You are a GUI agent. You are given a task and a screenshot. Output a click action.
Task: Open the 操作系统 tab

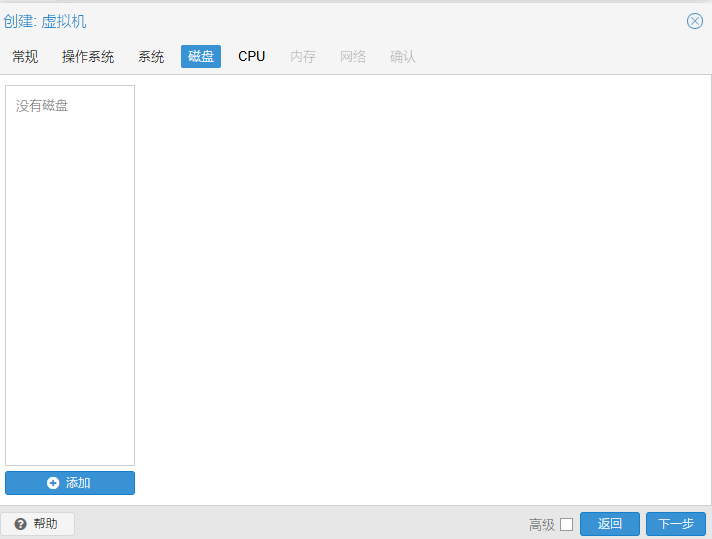tap(88, 56)
